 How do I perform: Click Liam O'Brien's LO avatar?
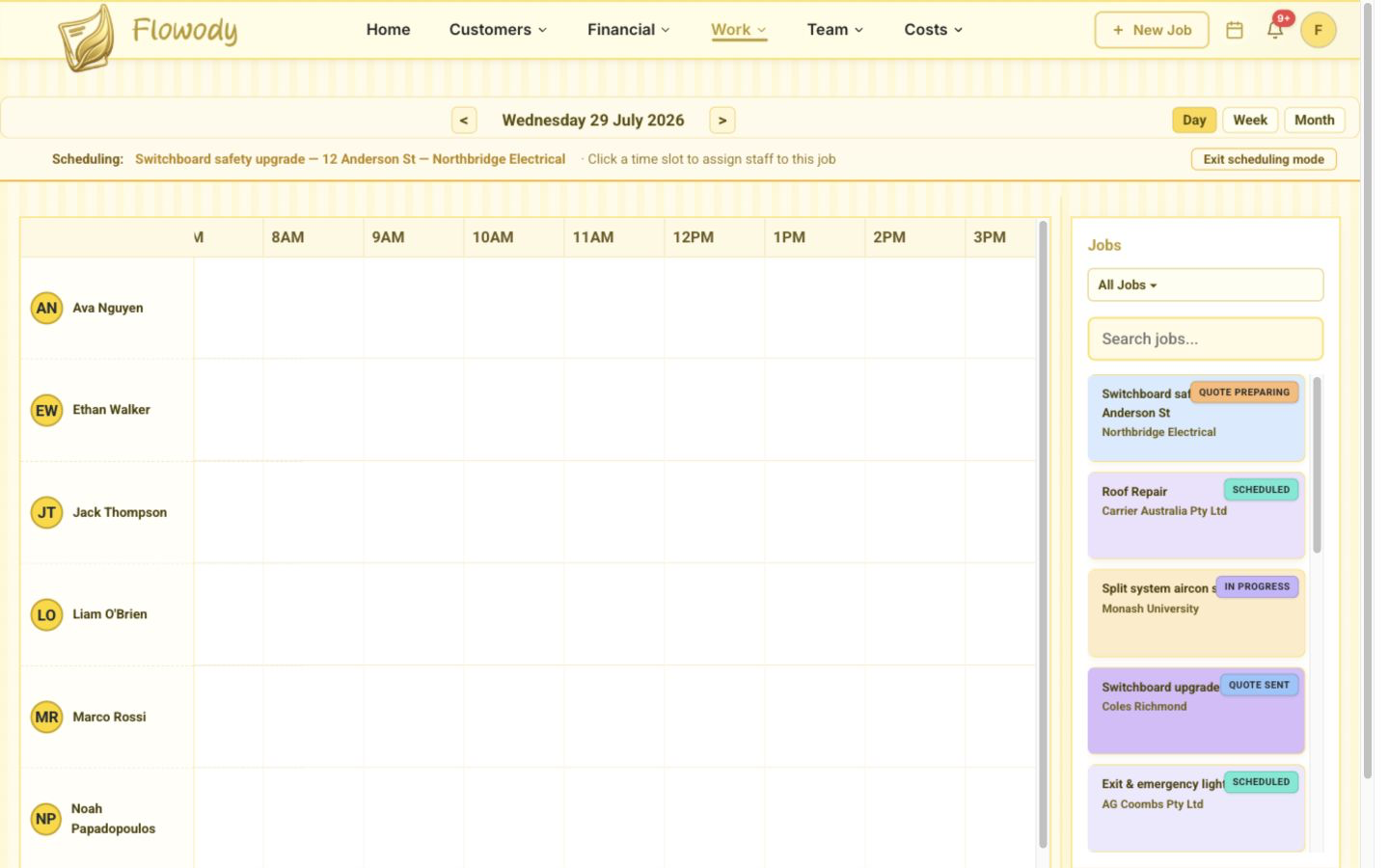(46, 615)
